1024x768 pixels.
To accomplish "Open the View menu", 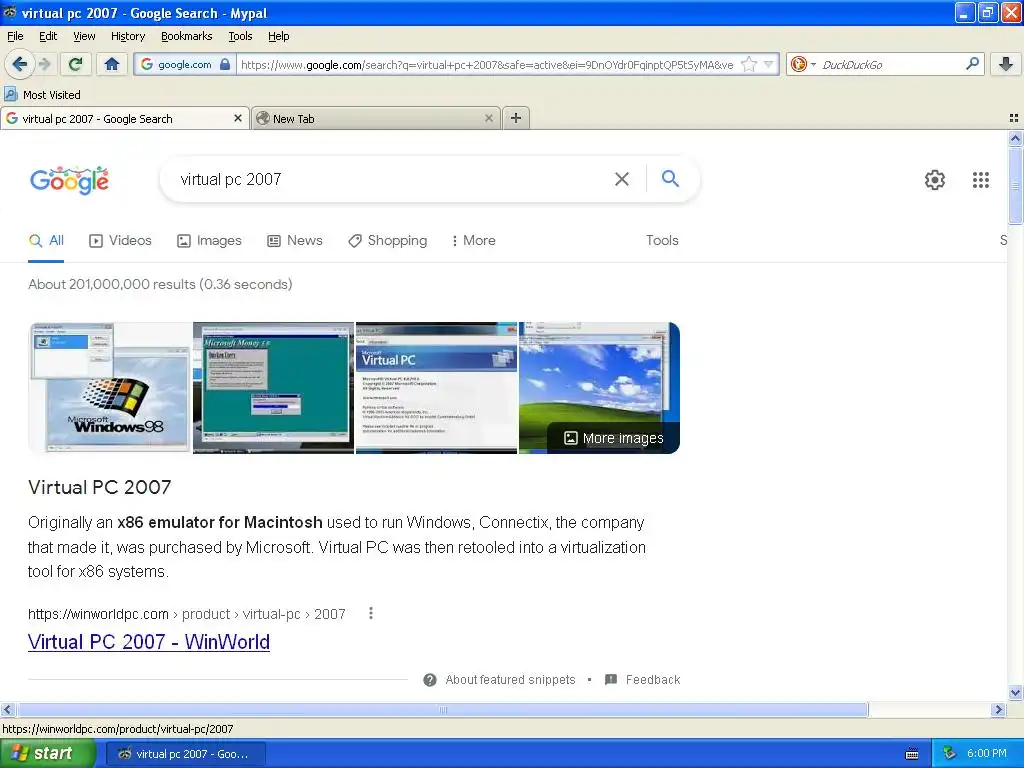I will click(x=84, y=36).
